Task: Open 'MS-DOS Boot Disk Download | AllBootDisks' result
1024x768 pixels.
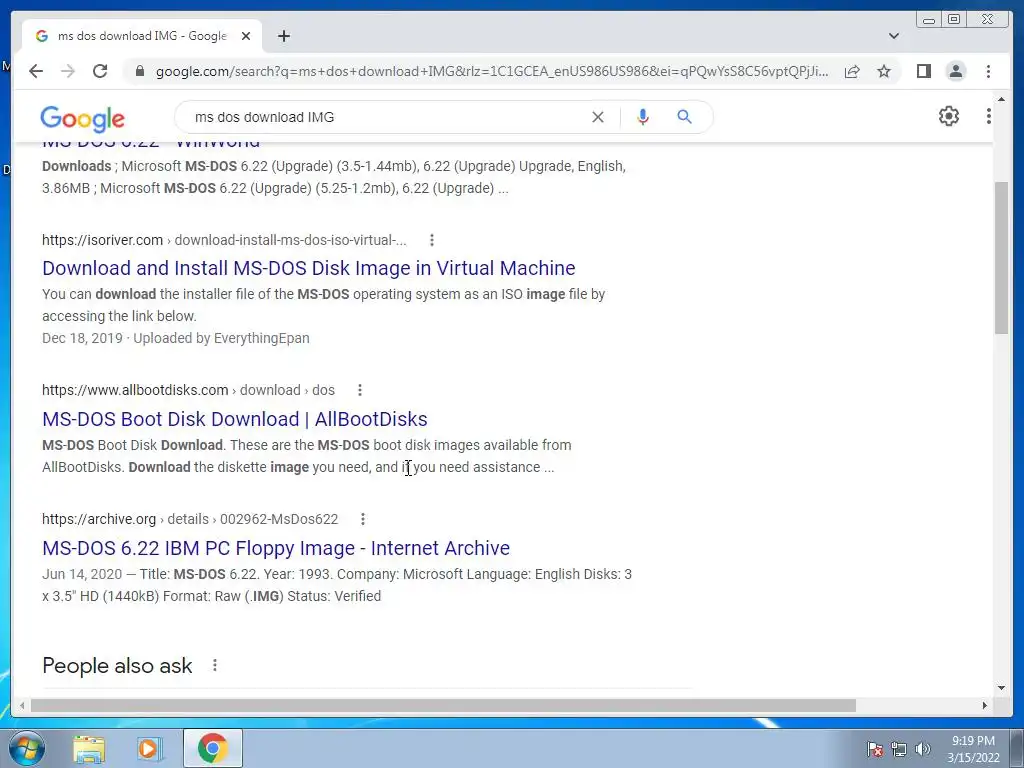Action: click(x=234, y=419)
